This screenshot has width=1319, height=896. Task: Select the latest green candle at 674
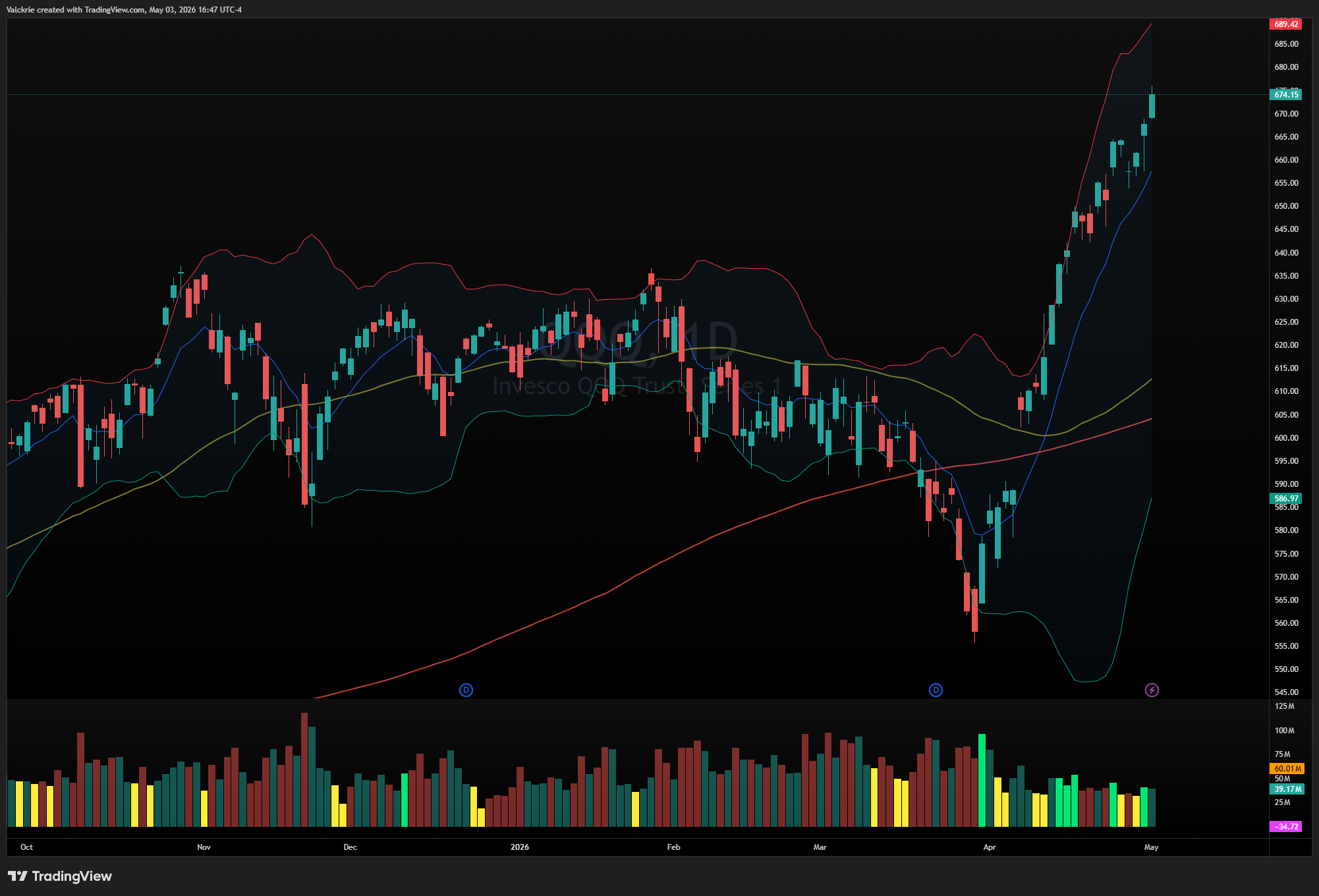tap(1152, 106)
